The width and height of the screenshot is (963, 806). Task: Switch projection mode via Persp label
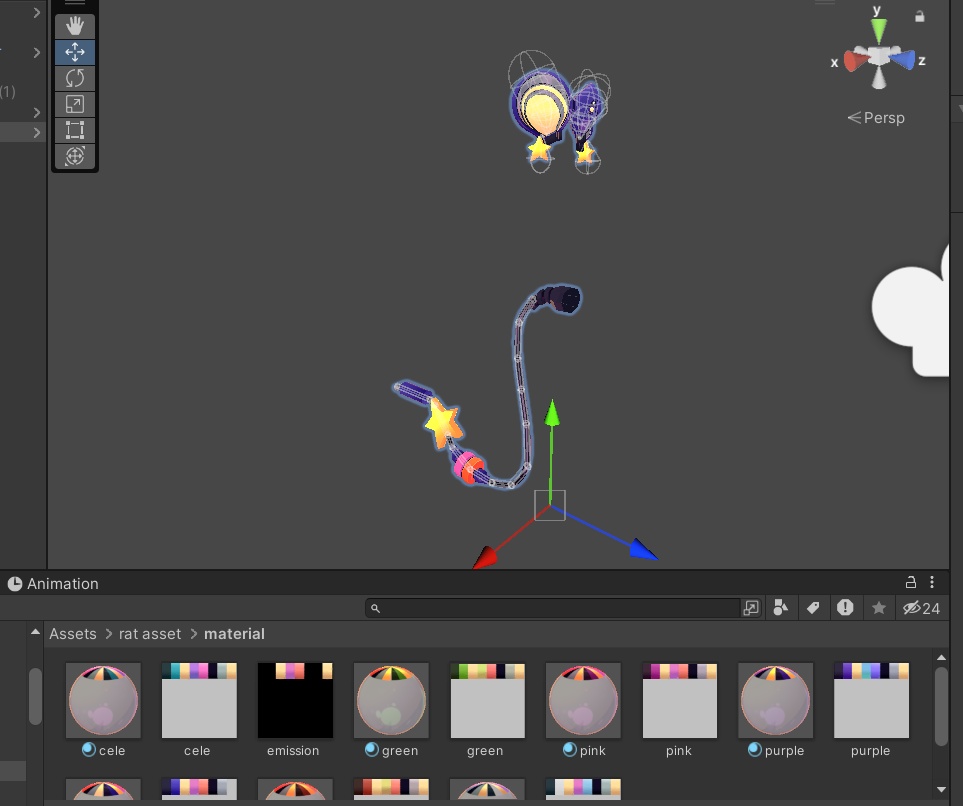point(876,117)
